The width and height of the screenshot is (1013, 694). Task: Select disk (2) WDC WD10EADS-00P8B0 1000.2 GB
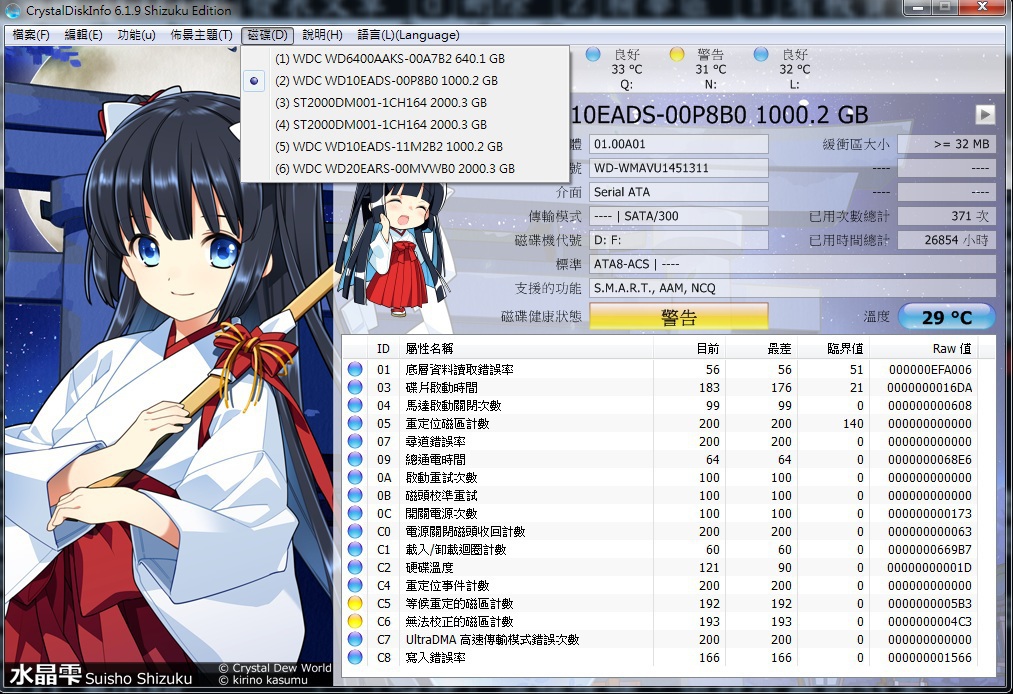[405, 81]
